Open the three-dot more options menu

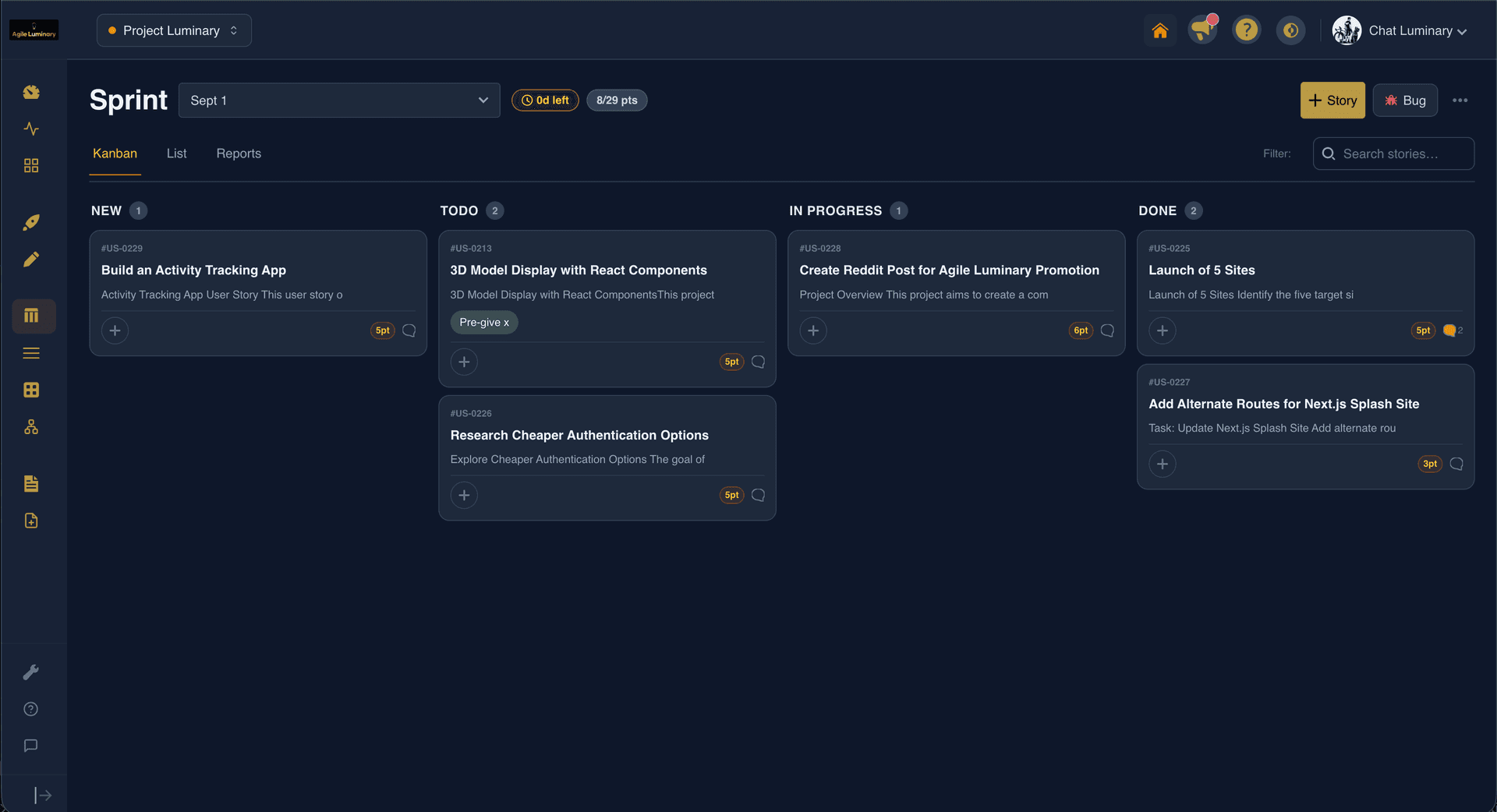tap(1460, 101)
